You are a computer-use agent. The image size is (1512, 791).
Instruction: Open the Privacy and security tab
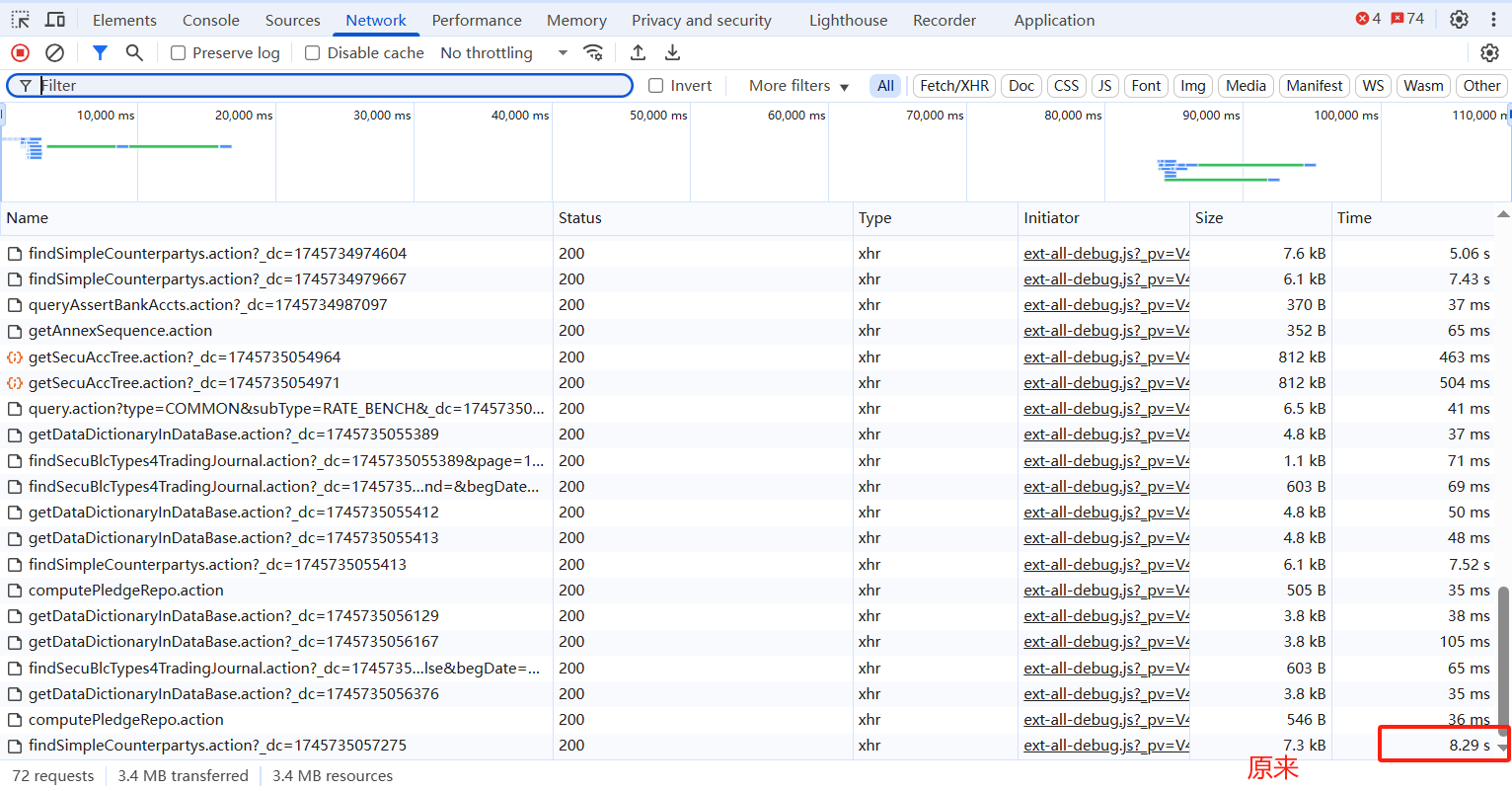coord(702,20)
